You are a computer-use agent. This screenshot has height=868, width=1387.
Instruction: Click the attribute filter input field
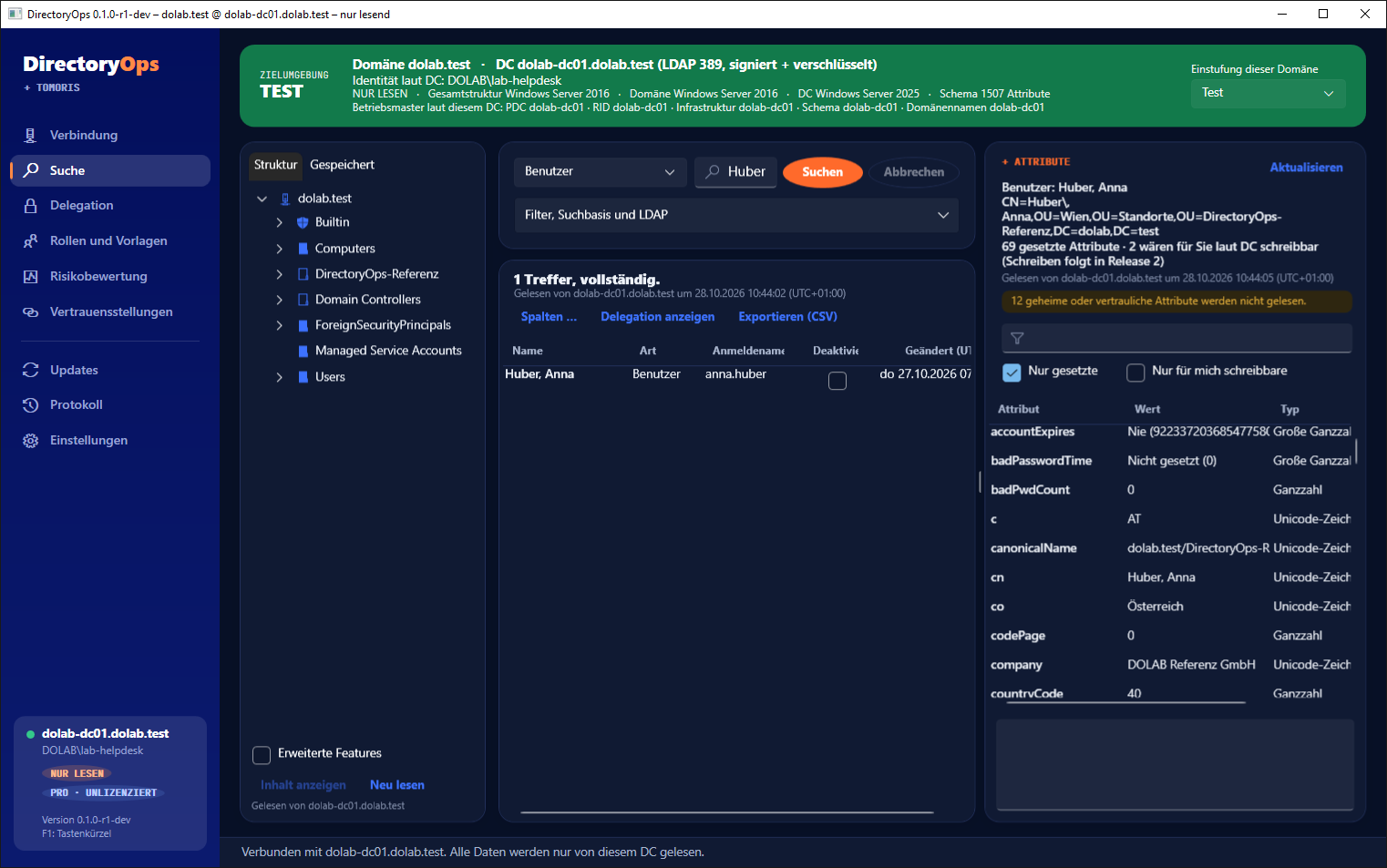click(1176, 338)
